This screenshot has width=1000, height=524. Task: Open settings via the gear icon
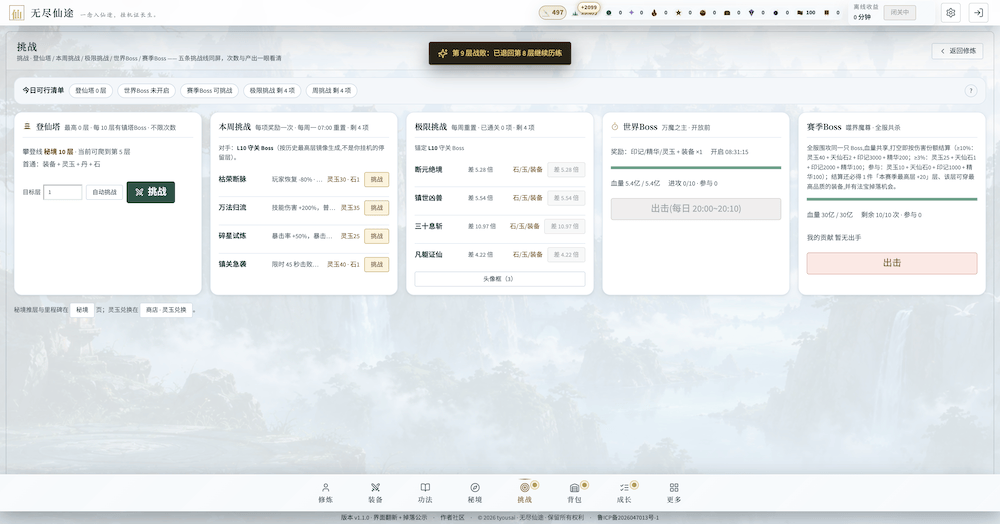coord(950,13)
